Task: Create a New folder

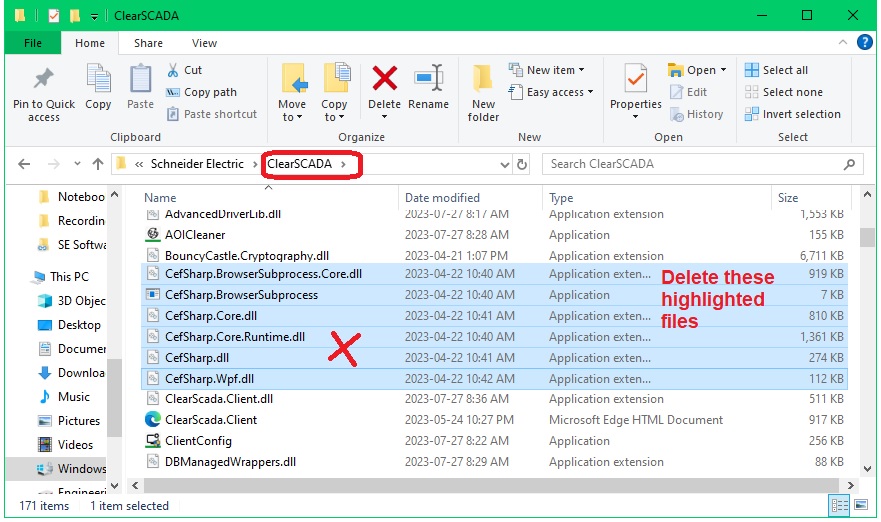Action: pos(483,93)
